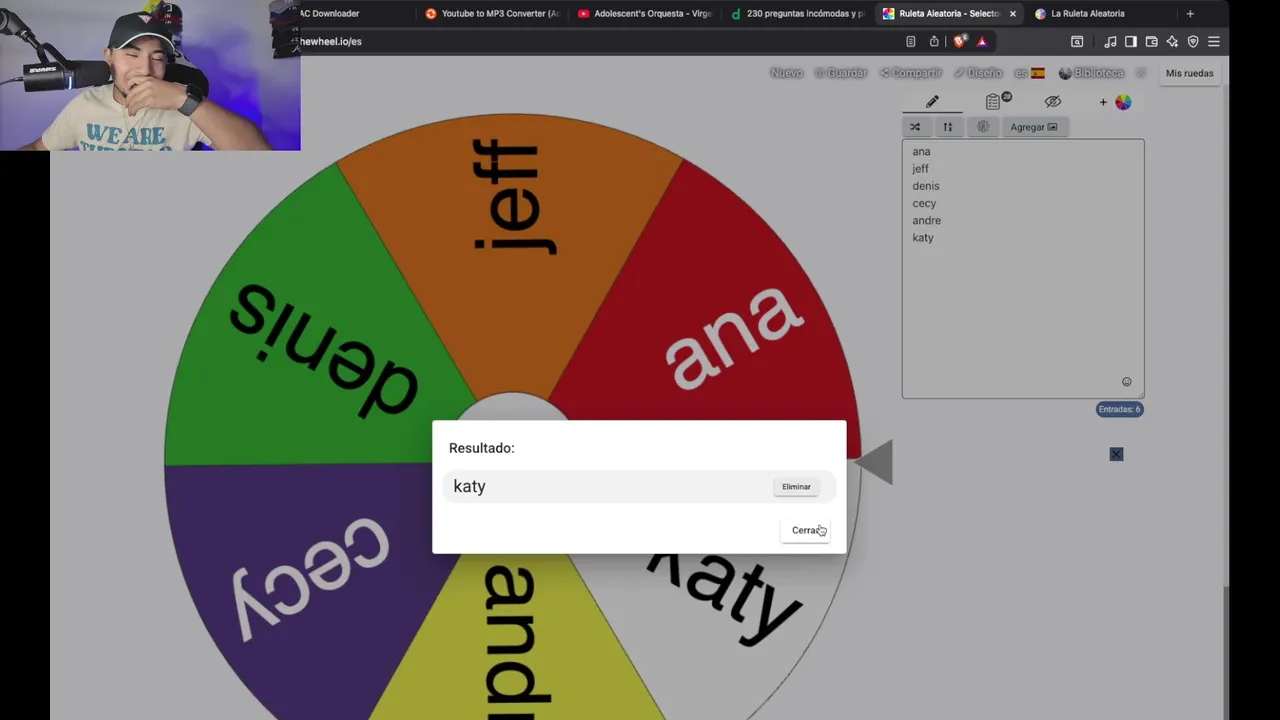The image size is (1280, 720).
Task: Open a new browser tab
Action: tap(1190, 14)
